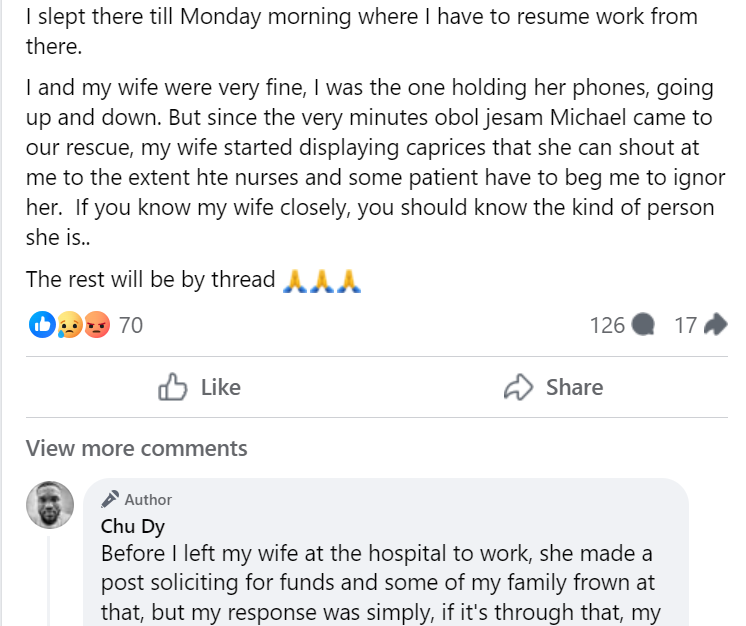The width and height of the screenshot is (746, 626).
Task: Click the "rest will be by thread" line
Action: [x=150, y=280]
